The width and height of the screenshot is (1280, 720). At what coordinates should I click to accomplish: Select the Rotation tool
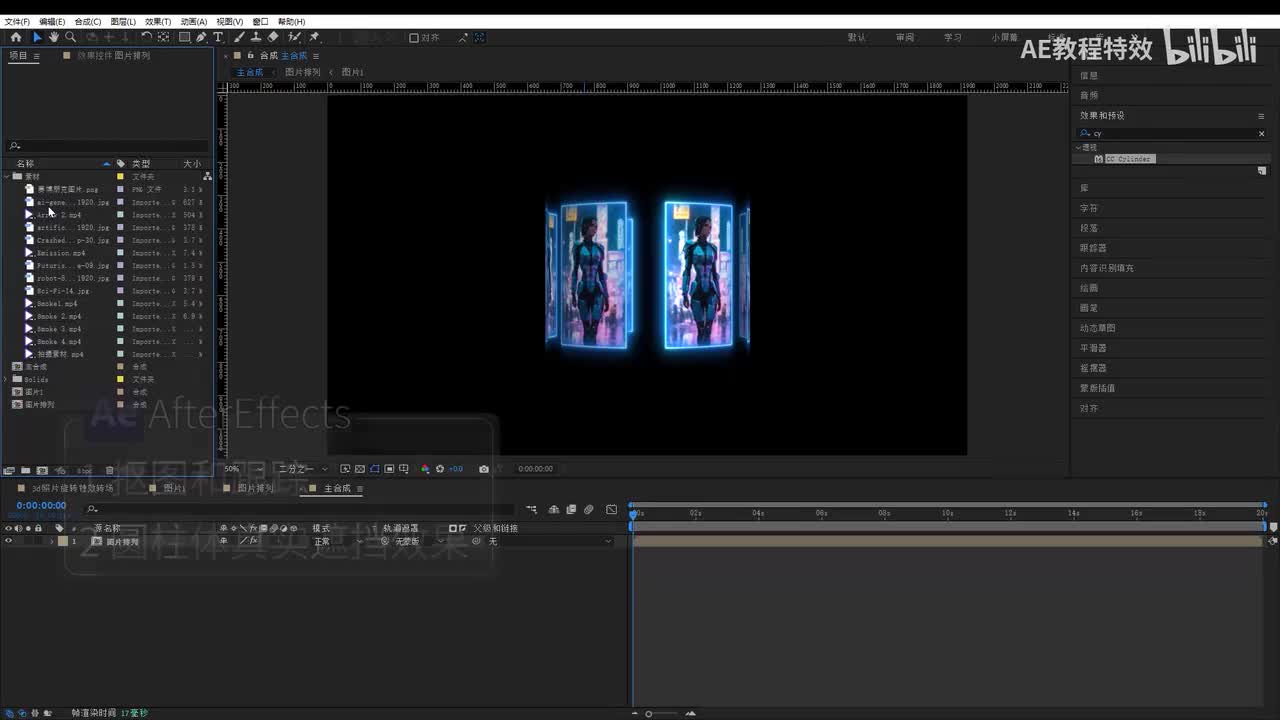click(x=146, y=37)
